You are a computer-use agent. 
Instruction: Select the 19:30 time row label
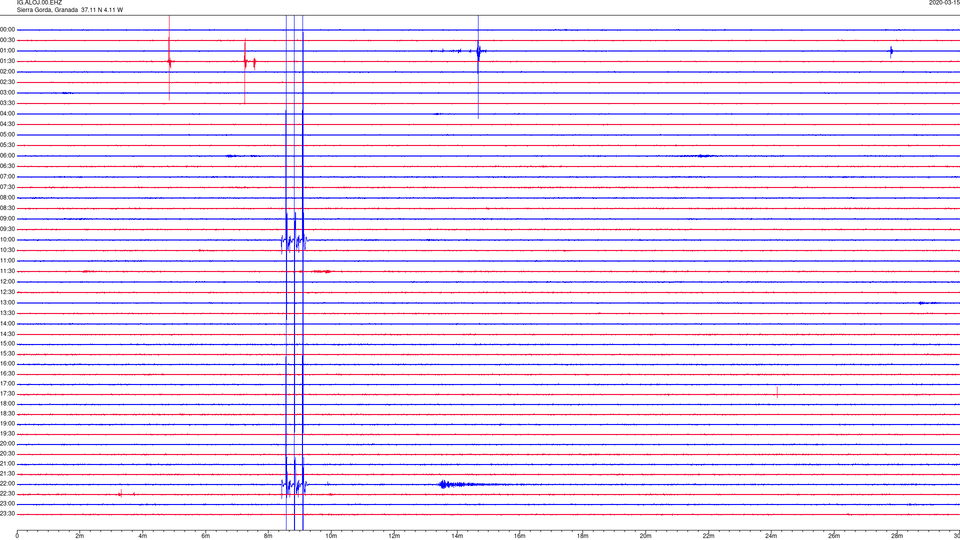pyautogui.click(x=8, y=433)
